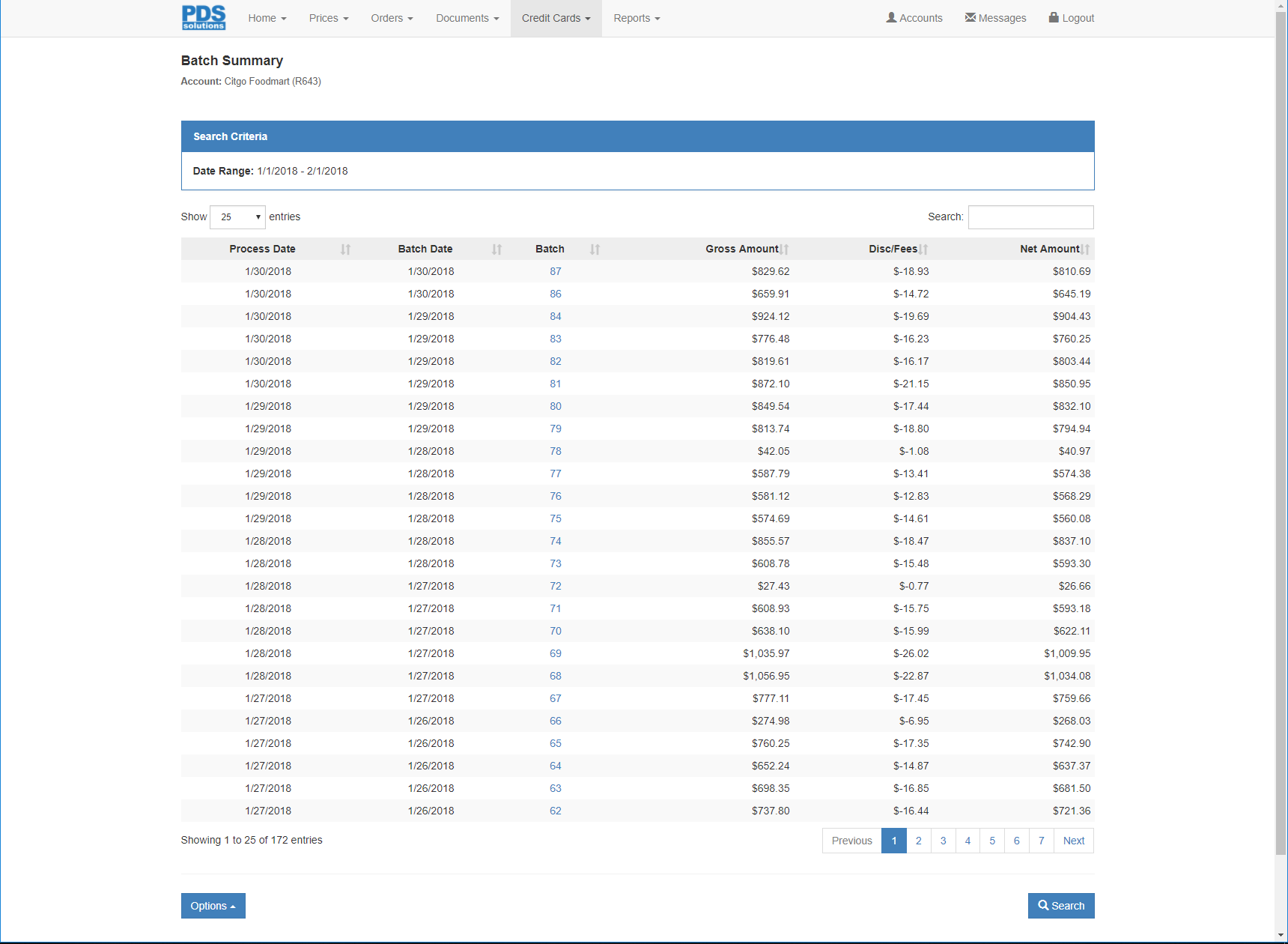Jump to page 7 in pagination
The image size is (1288, 944).
[1041, 841]
